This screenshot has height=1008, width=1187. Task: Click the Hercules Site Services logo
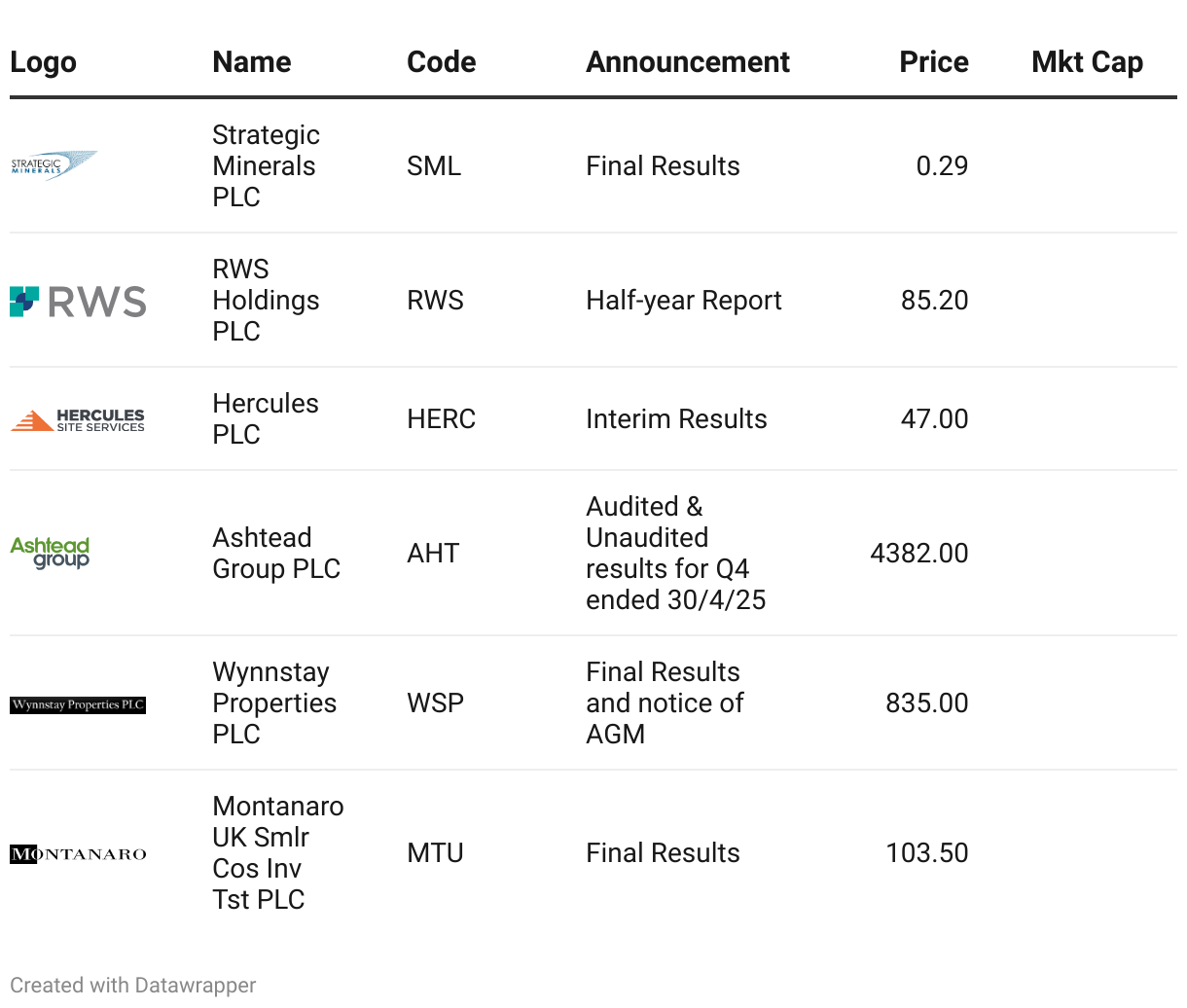[78, 419]
